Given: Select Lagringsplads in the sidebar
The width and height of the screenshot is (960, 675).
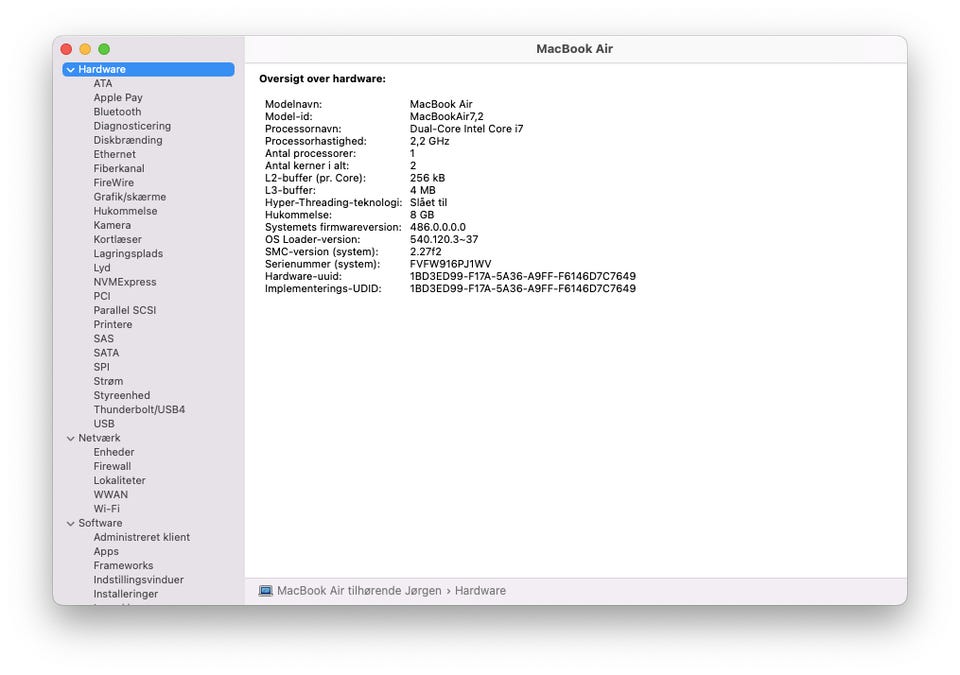Looking at the screenshot, I should pos(128,254).
